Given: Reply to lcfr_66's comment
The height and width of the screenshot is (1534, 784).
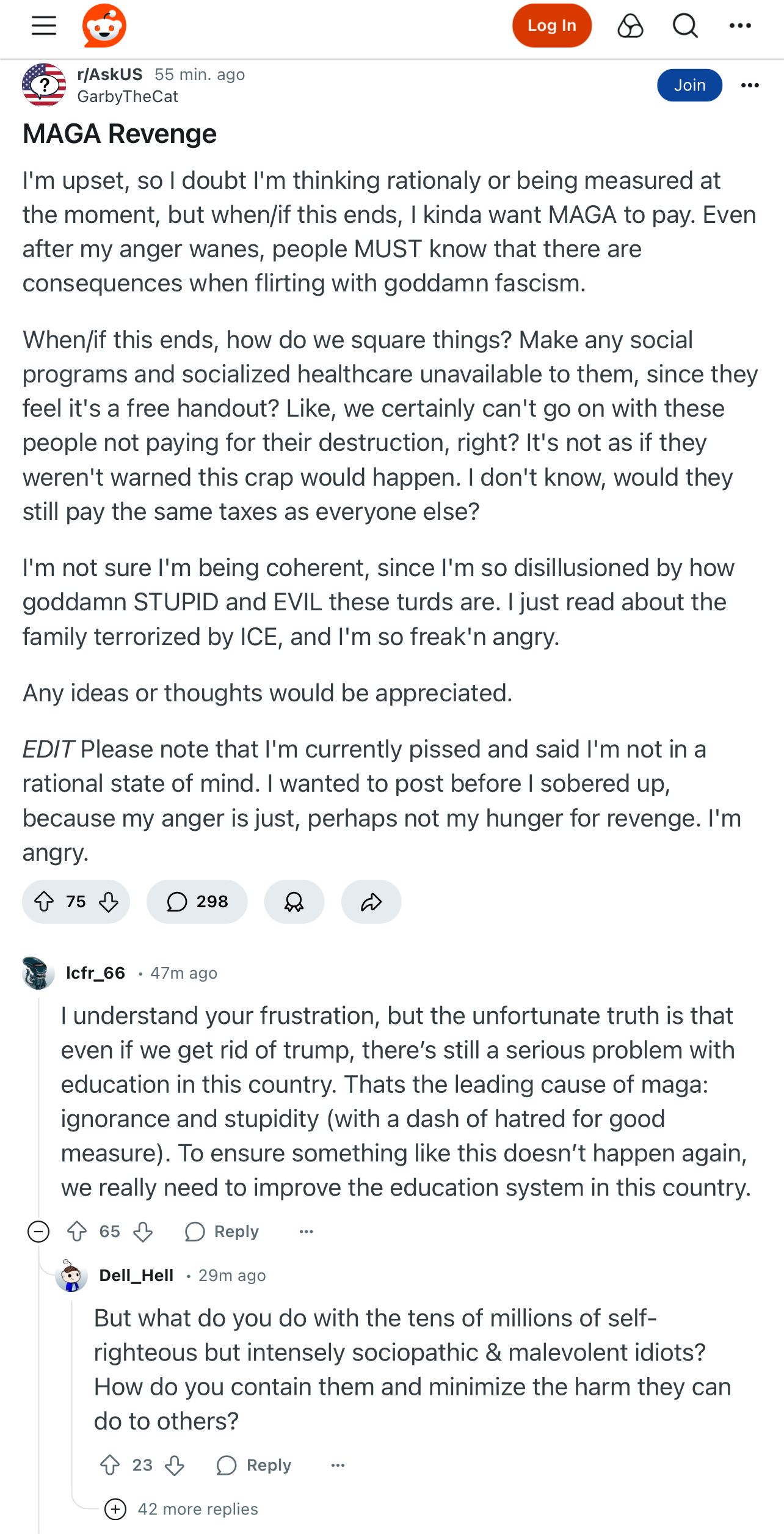Looking at the screenshot, I should (x=222, y=1231).
